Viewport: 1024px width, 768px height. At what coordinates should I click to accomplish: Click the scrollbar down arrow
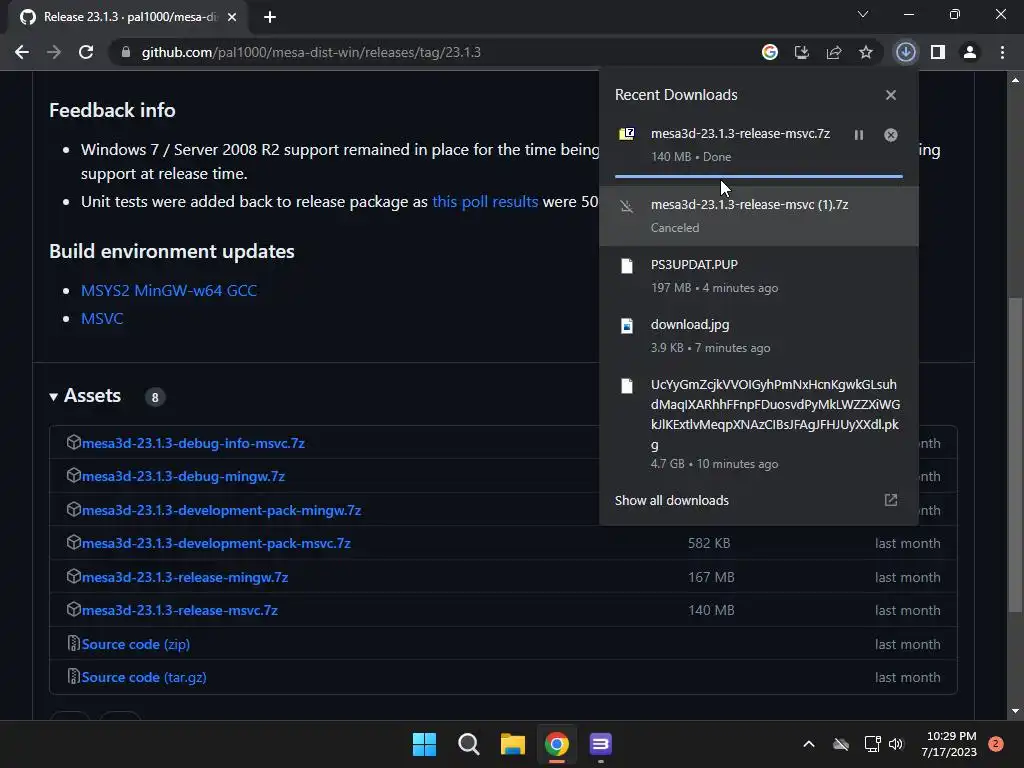(1015, 711)
